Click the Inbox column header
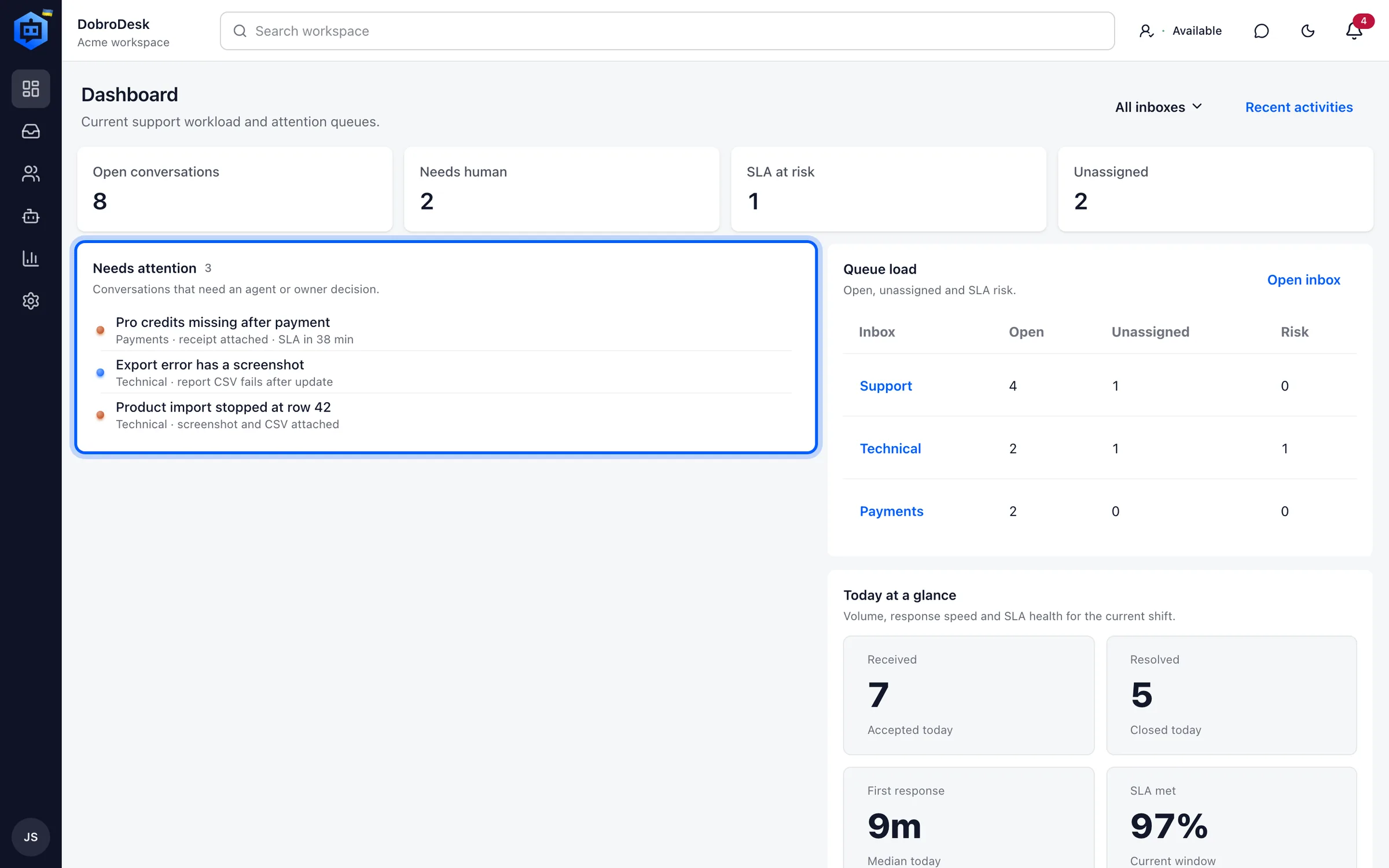This screenshot has height=868, width=1389. pyautogui.click(x=877, y=332)
